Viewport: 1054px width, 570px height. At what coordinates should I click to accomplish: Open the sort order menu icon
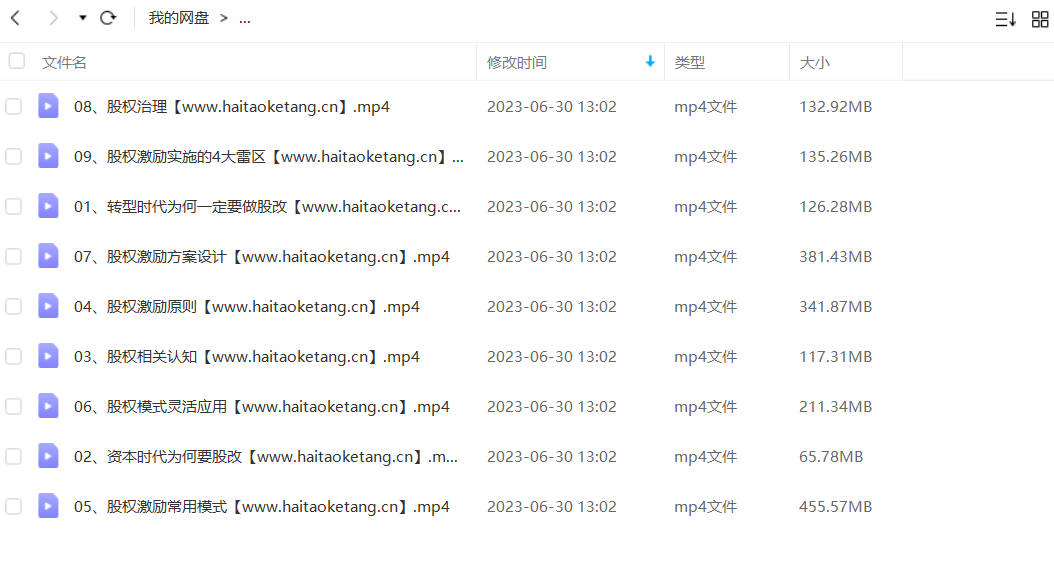point(1006,19)
